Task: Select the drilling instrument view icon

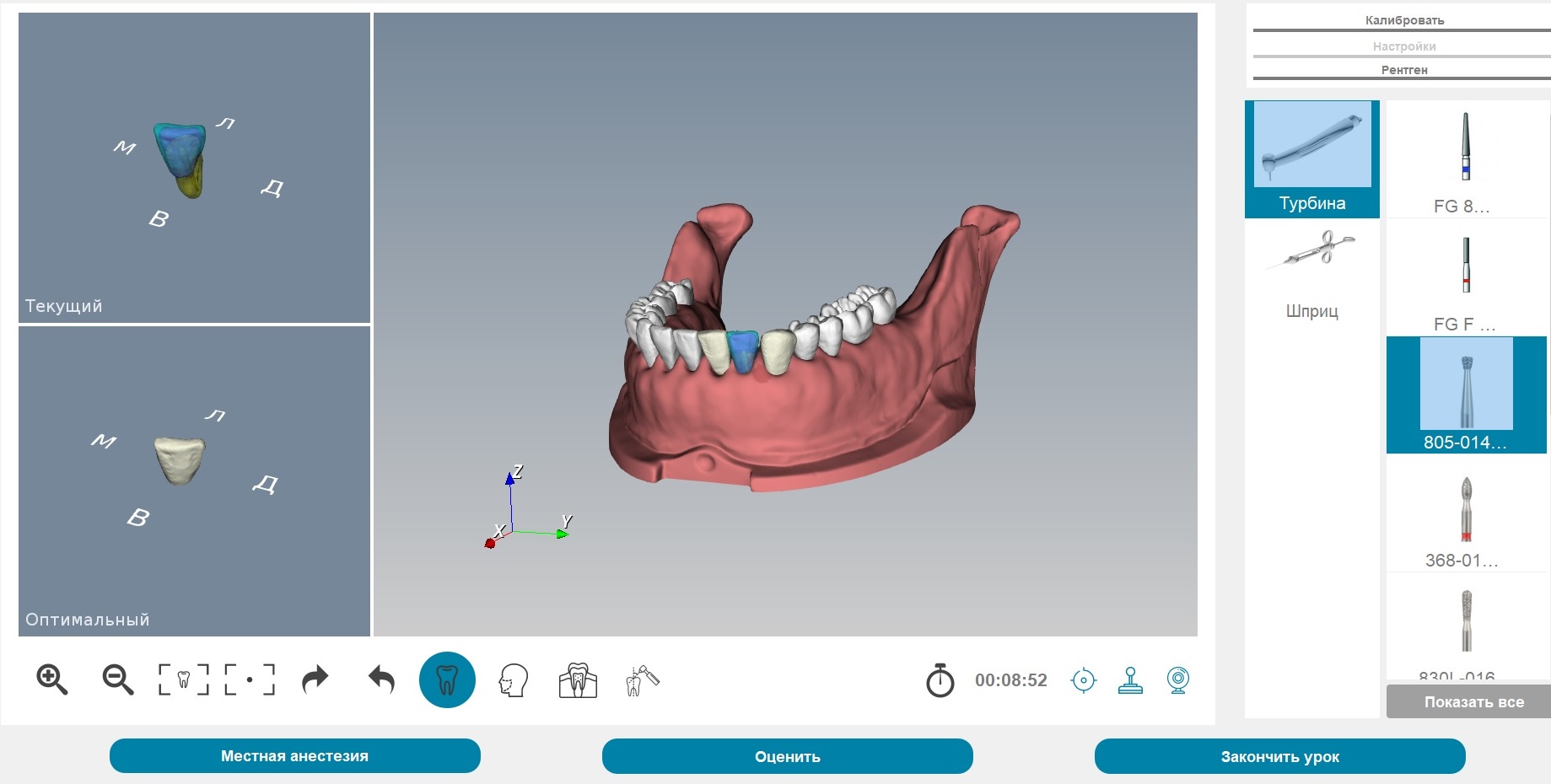Action: pos(641,679)
